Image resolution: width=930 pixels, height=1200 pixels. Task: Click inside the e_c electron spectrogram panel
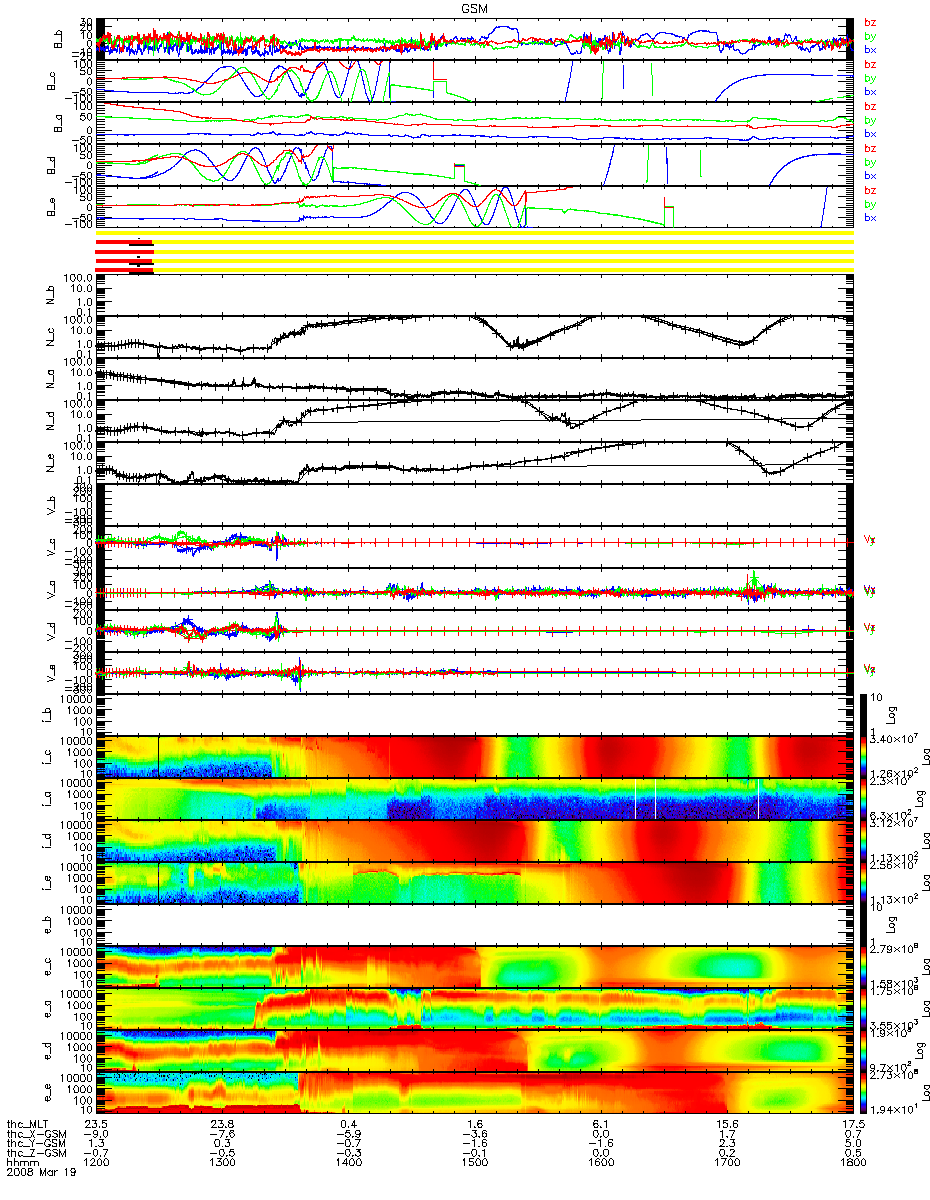pos(477,966)
